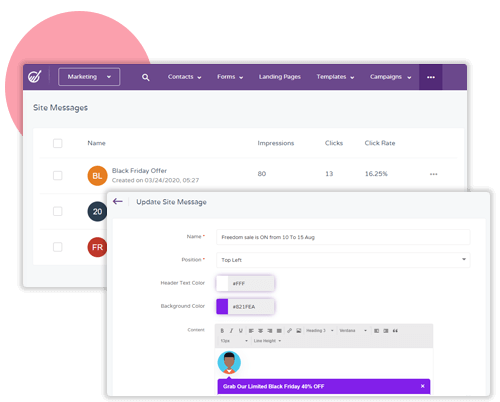Toggle bold formatting in content editor
500x402 pixels.
click(222, 331)
